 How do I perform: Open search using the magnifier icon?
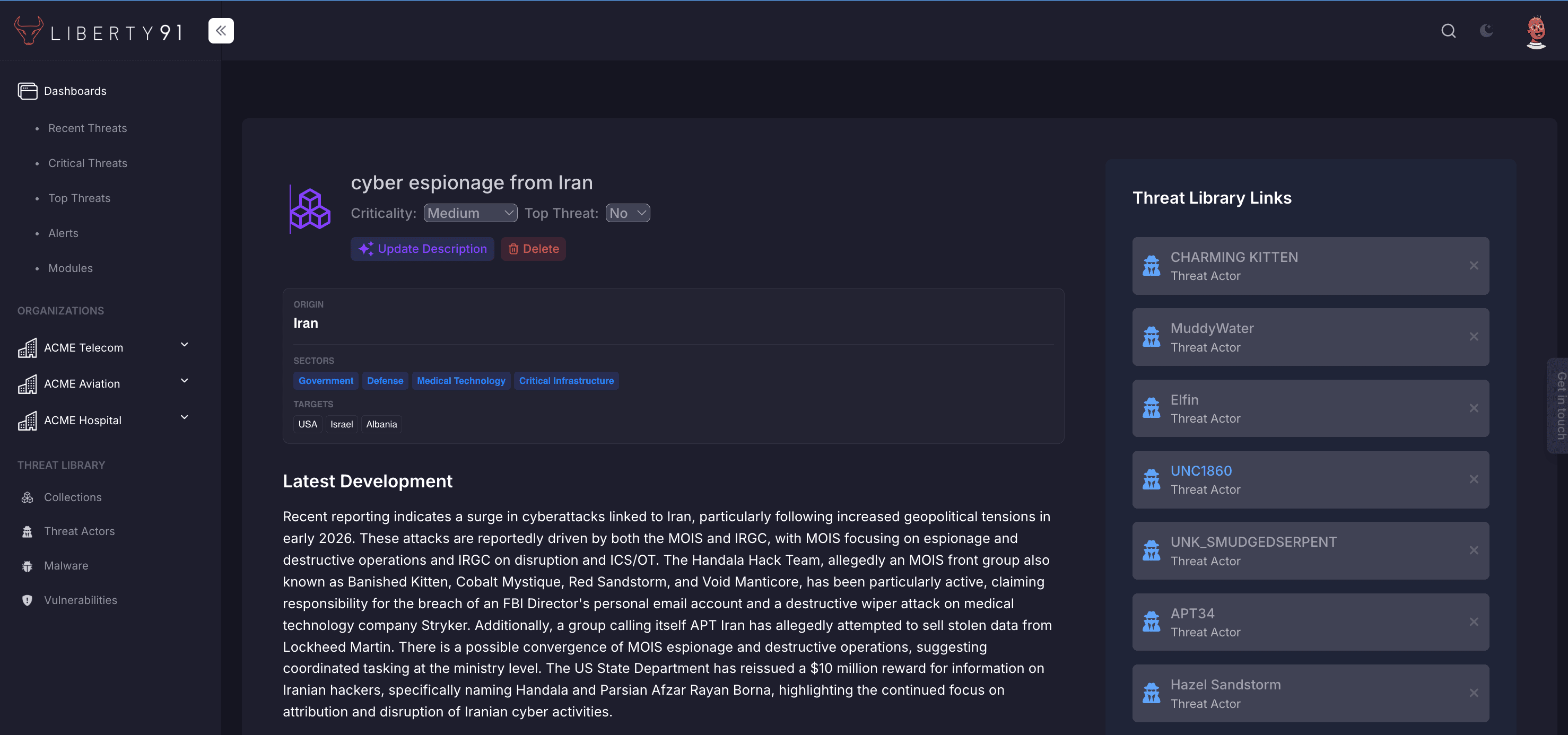pos(1449,31)
